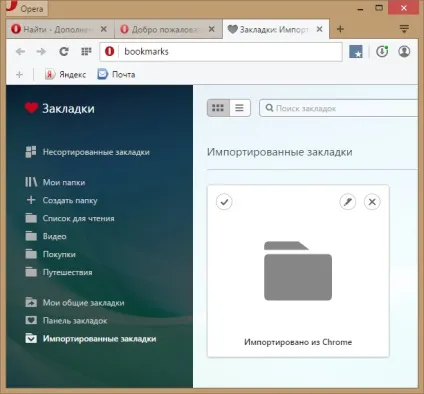Add a page to the bookmarks bar with plus
424x394 pixels.
[19, 74]
